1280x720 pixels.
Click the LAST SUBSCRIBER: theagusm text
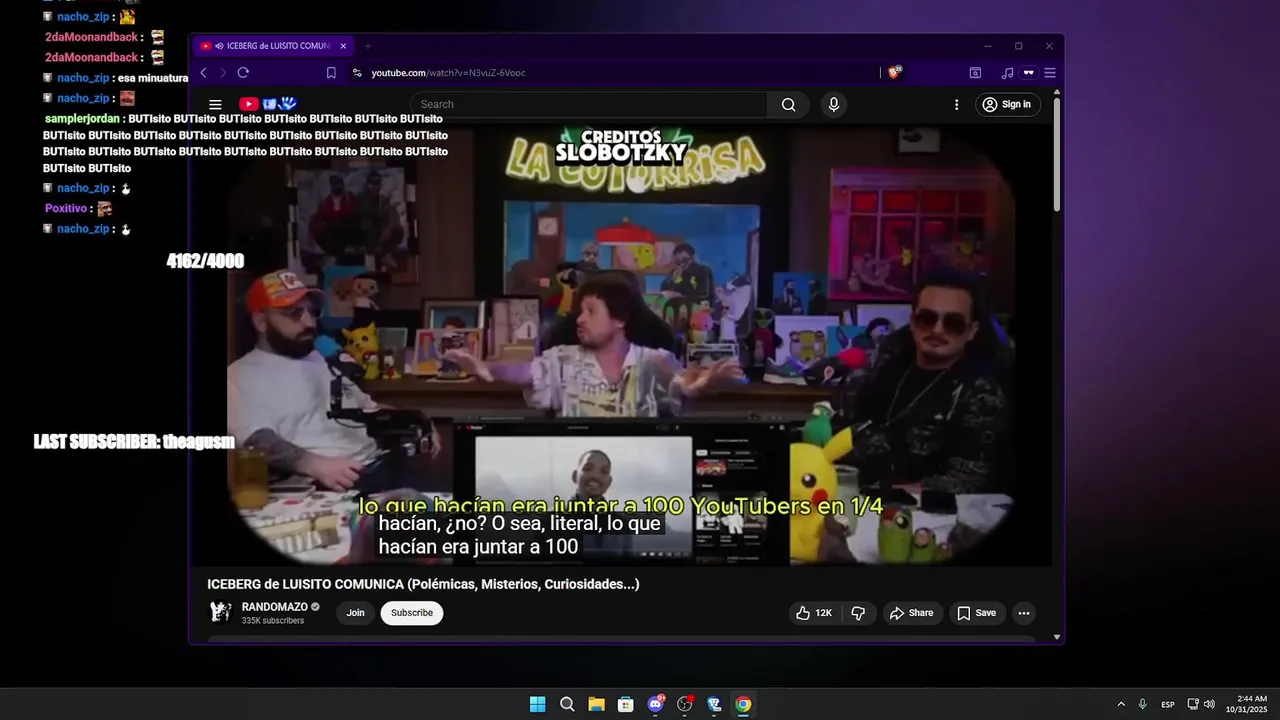pos(134,441)
